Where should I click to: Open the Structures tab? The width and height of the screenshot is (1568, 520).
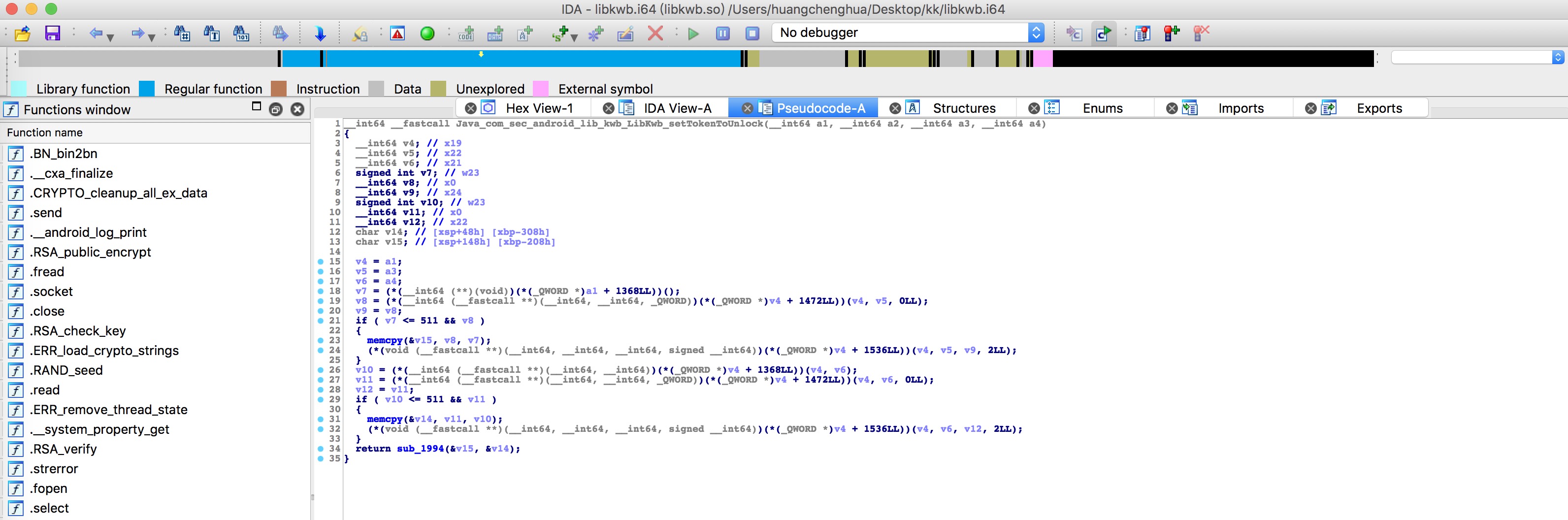click(x=964, y=108)
